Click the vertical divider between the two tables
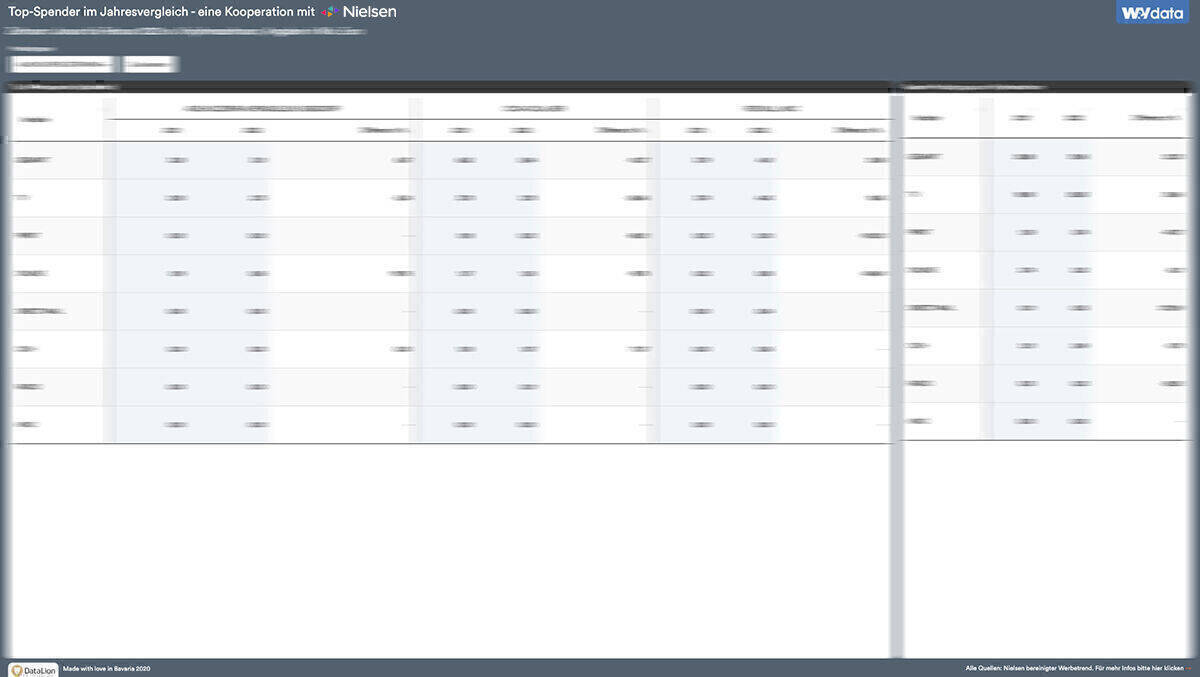 [x=897, y=370]
